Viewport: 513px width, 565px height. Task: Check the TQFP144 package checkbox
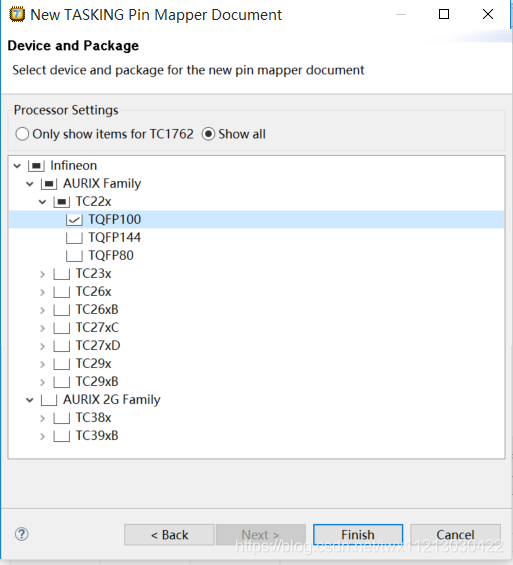[74, 238]
